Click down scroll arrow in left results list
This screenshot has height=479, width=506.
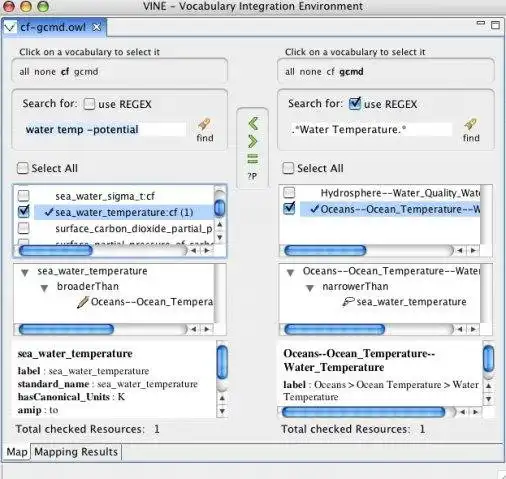(x=220, y=237)
